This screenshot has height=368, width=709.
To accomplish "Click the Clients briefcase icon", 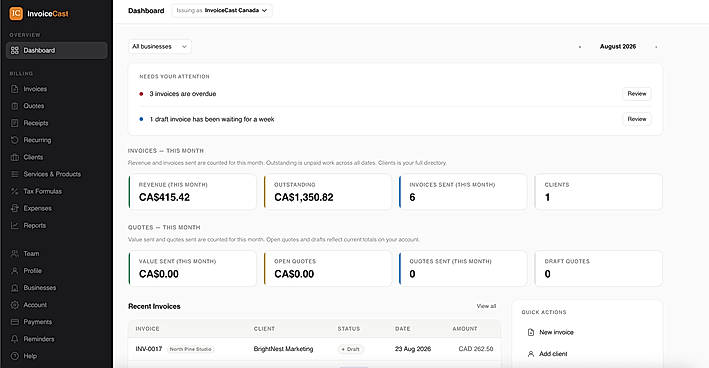I will click(x=14, y=157).
